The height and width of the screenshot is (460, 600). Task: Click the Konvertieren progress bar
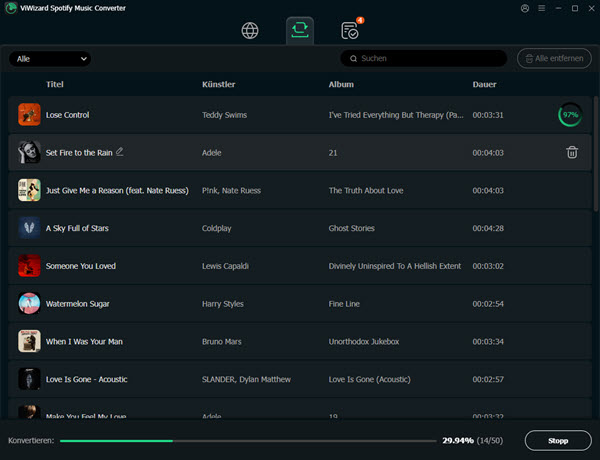tap(248, 441)
